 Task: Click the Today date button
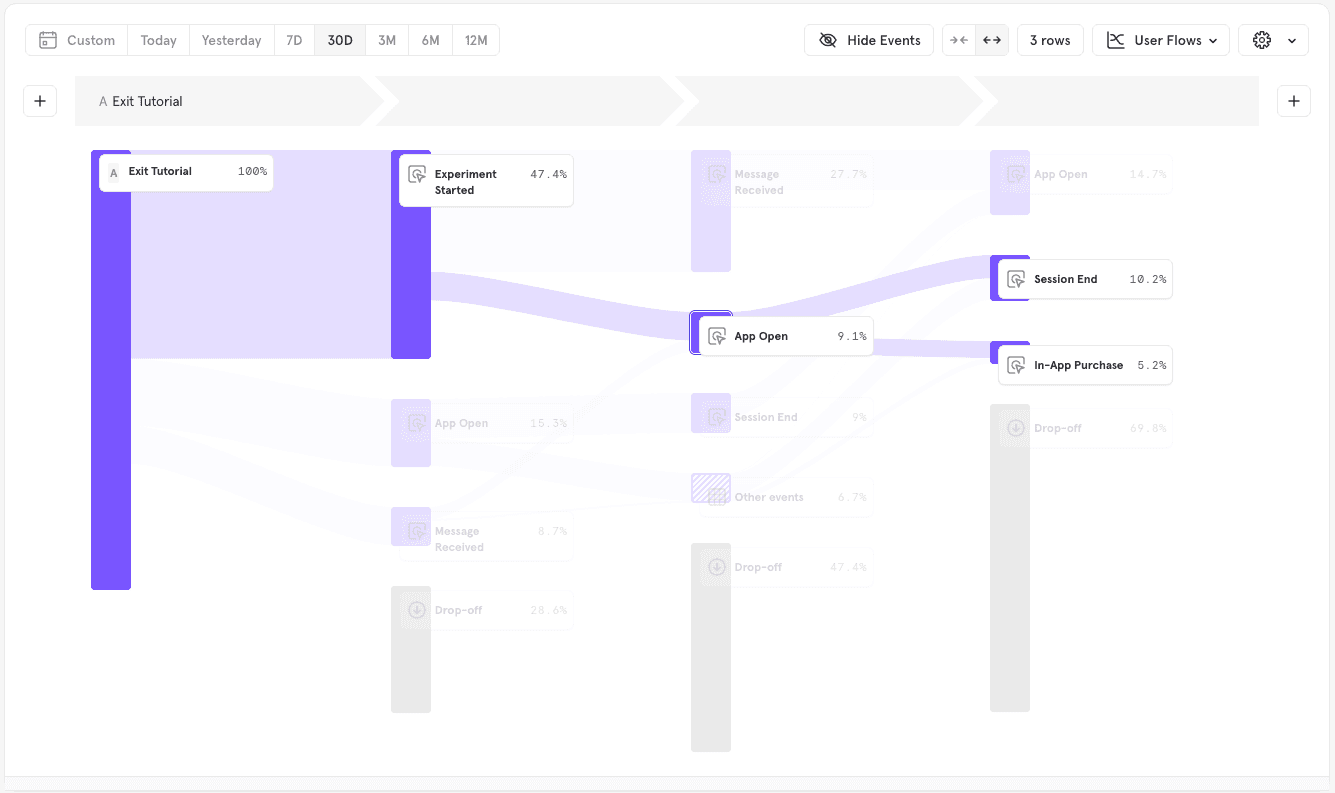(x=158, y=40)
